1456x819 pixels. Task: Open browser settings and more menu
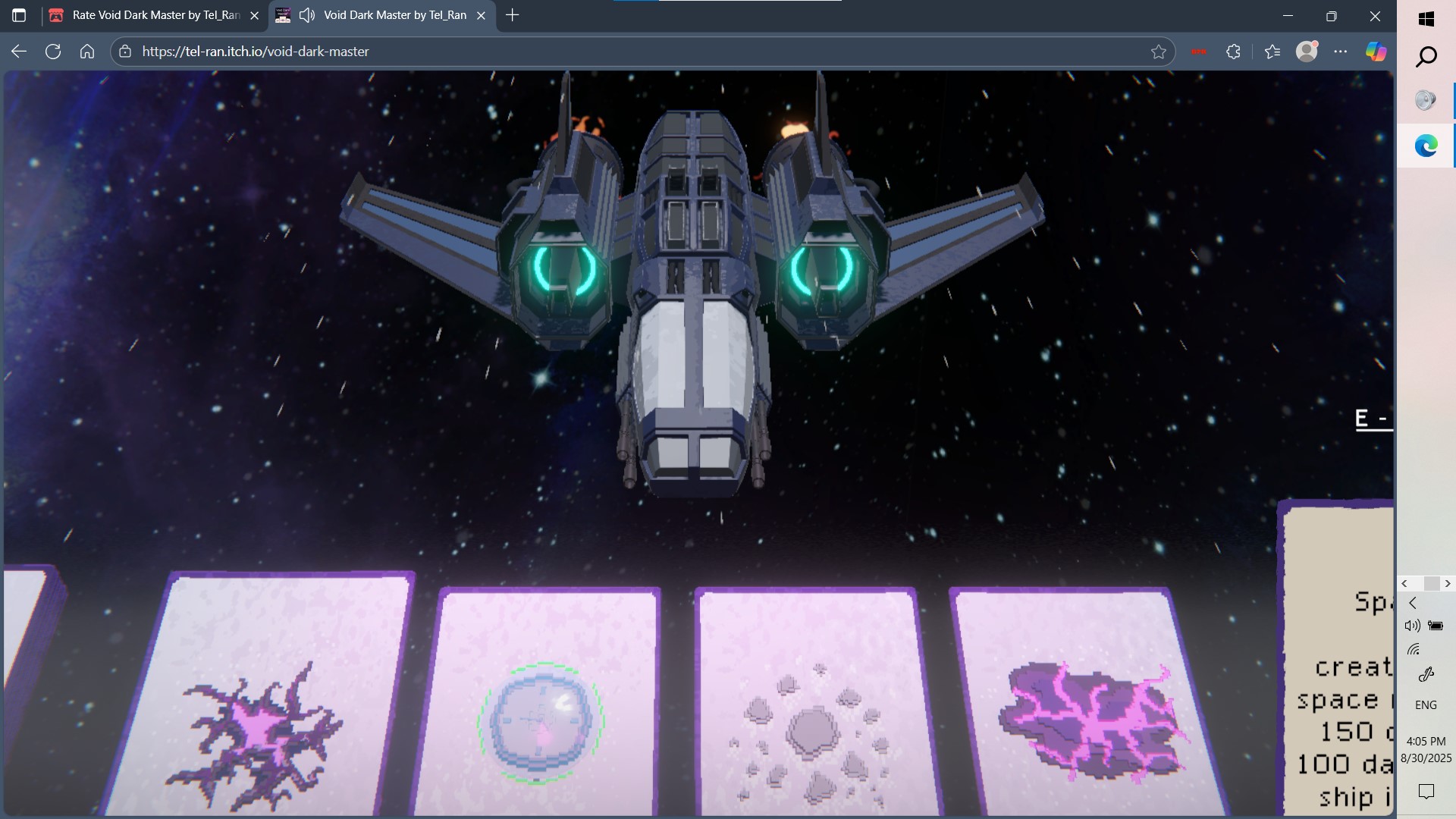coord(1341,52)
